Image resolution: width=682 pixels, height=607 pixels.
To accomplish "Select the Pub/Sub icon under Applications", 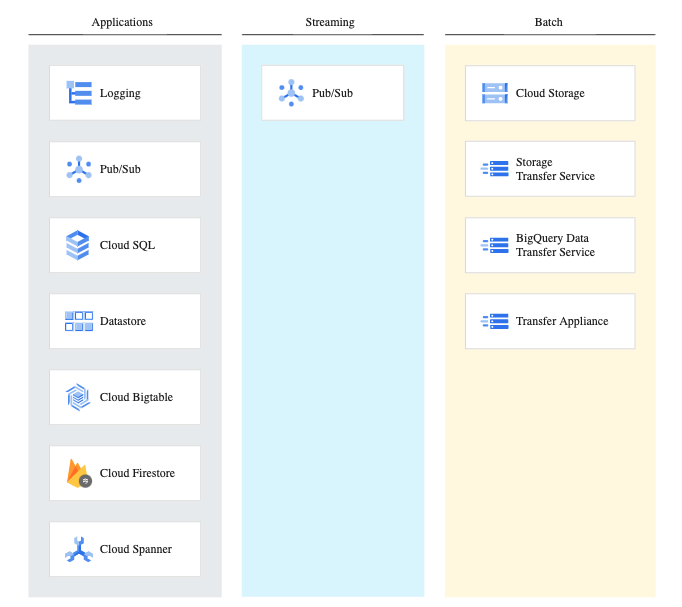I will click(x=78, y=169).
